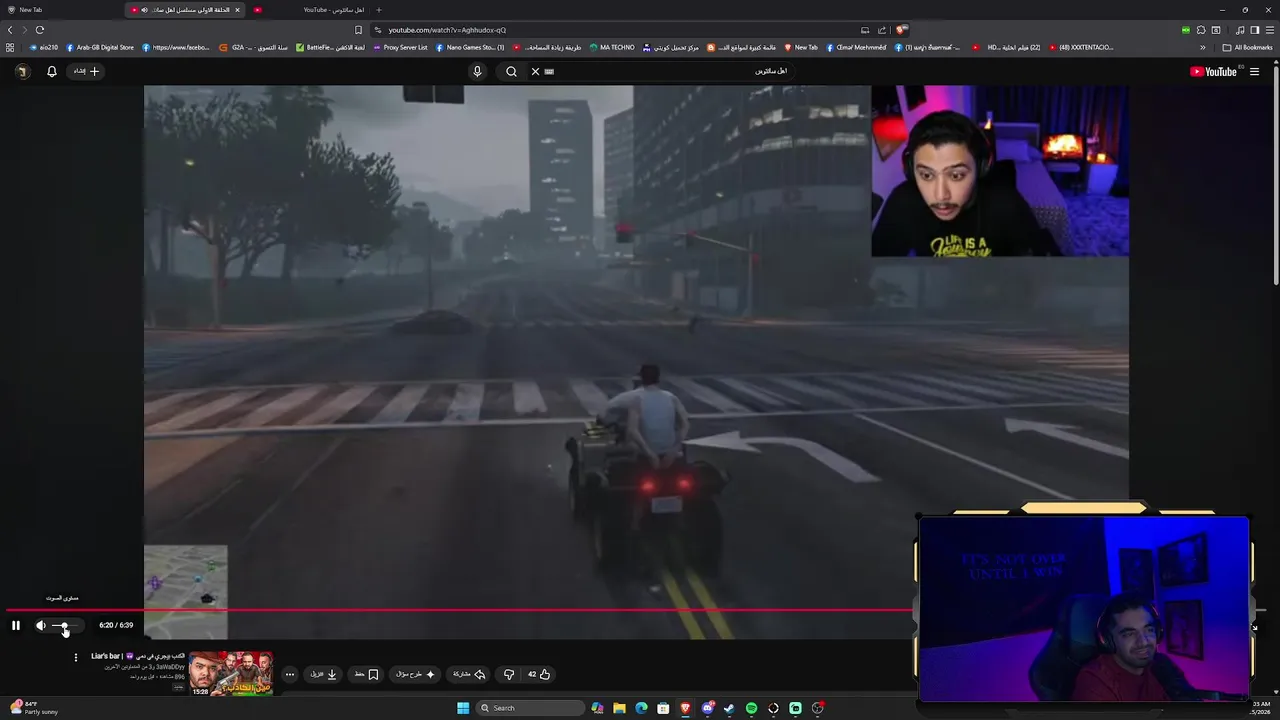Reload the page
This screenshot has height=720, width=1280.
pos(40,30)
